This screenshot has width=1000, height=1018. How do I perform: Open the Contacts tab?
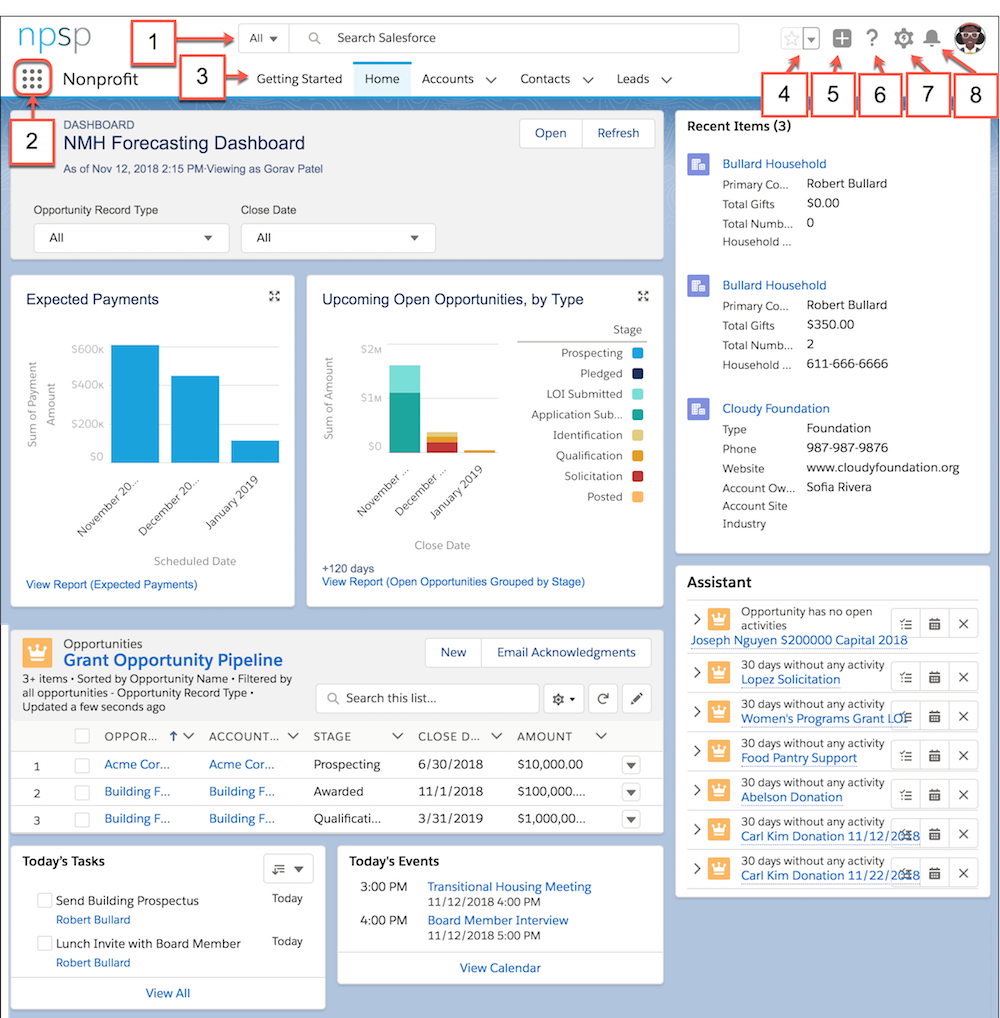tap(545, 79)
